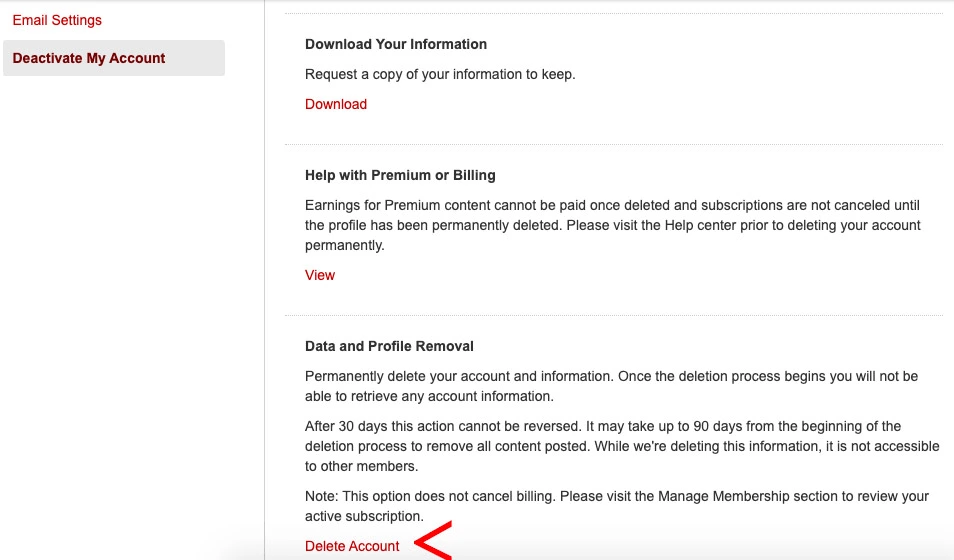Image resolution: width=954 pixels, height=560 pixels.
Task: Click the Delete Account link
Action: coord(352,546)
